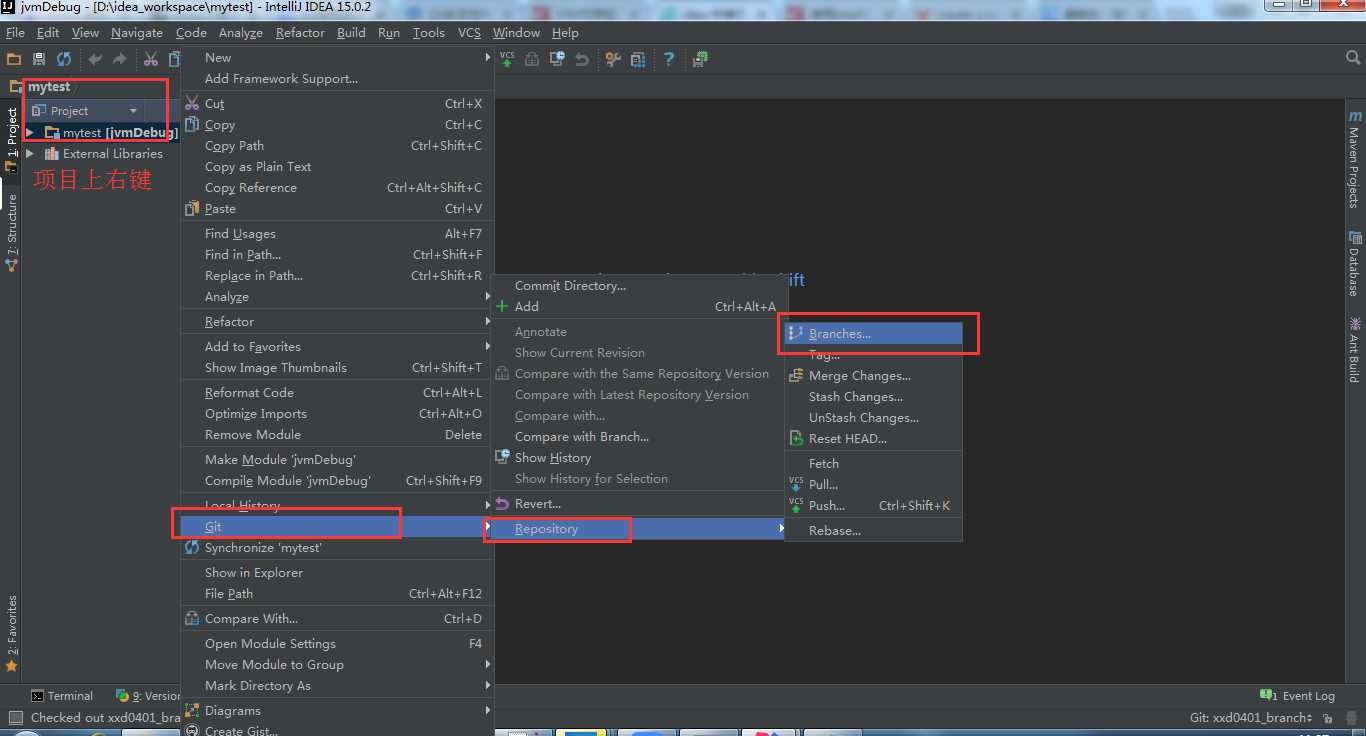The width and height of the screenshot is (1366, 736).
Task: Select Rebase... entry
Action: click(873, 531)
